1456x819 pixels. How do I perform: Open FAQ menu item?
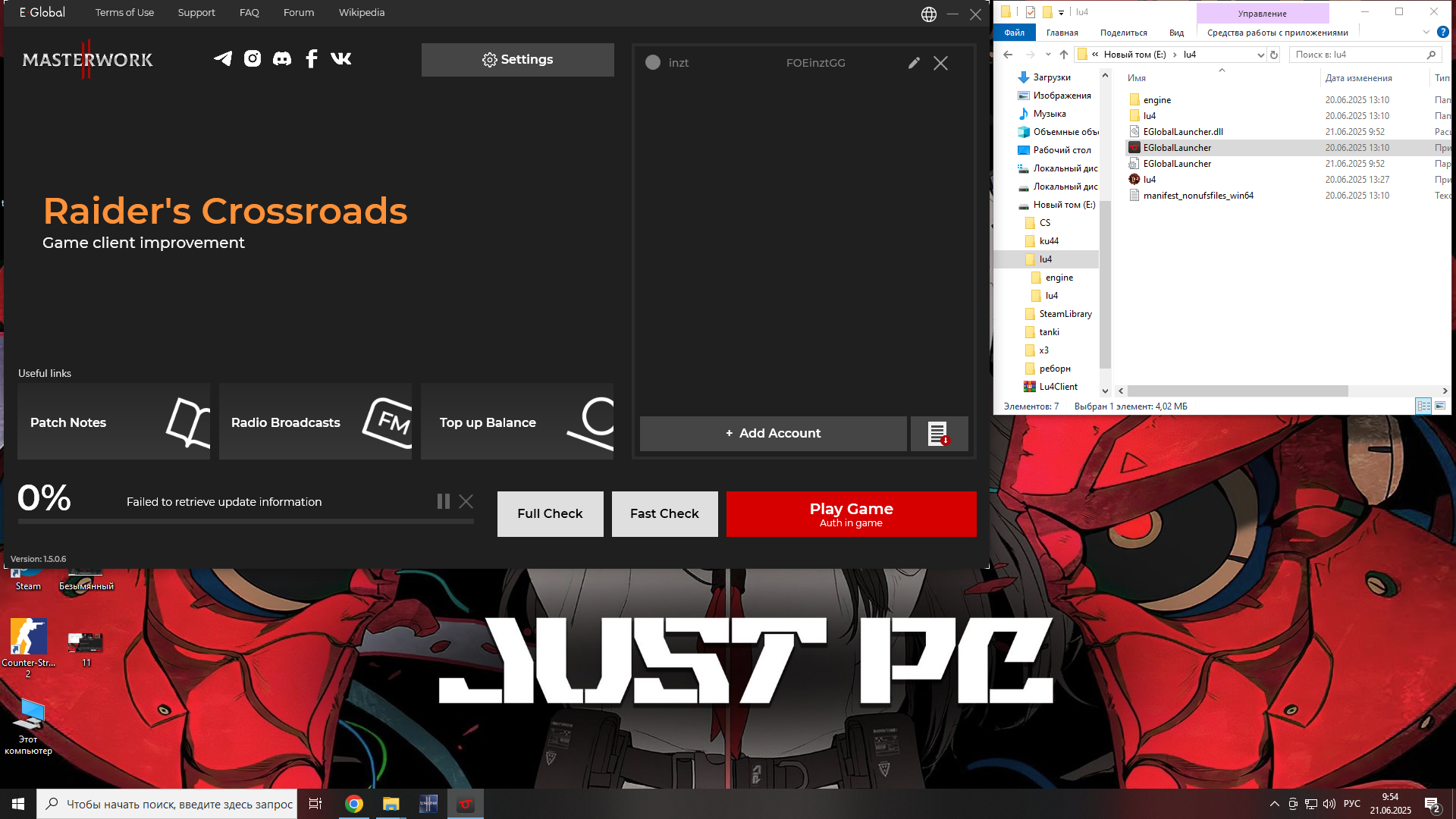(249, 13)
